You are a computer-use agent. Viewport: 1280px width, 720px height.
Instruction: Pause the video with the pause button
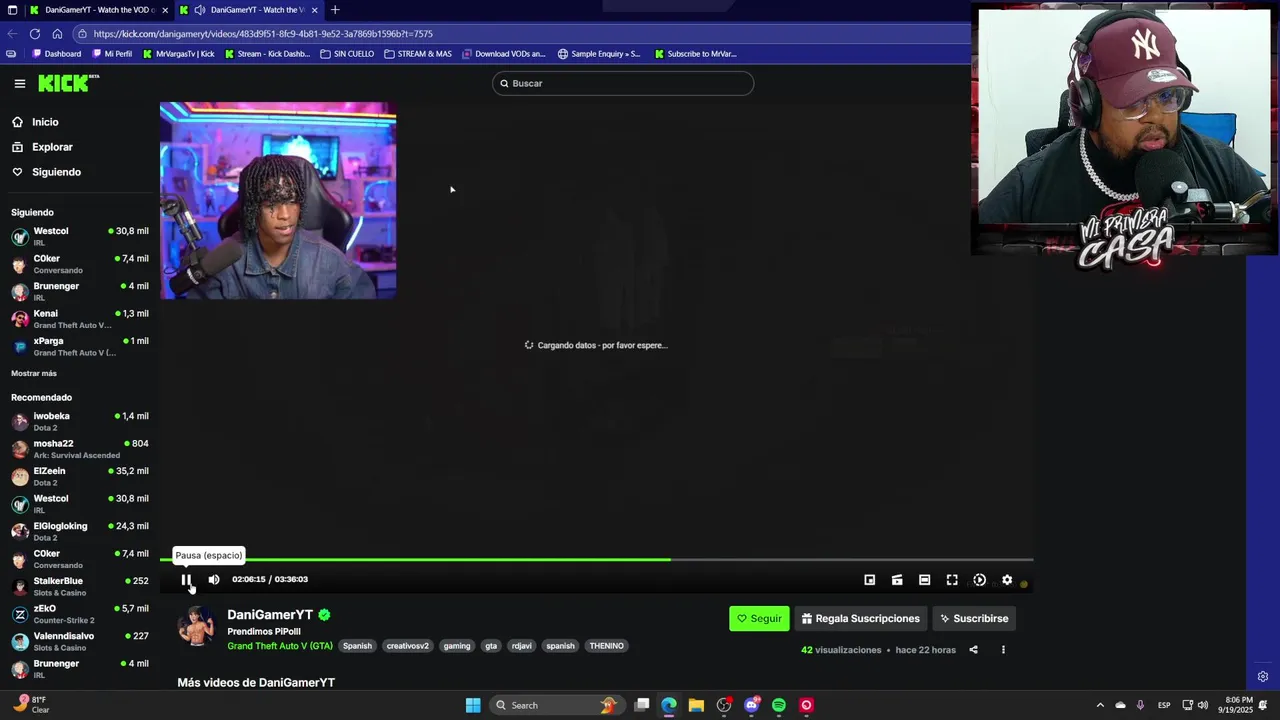(x=186, y=579)
